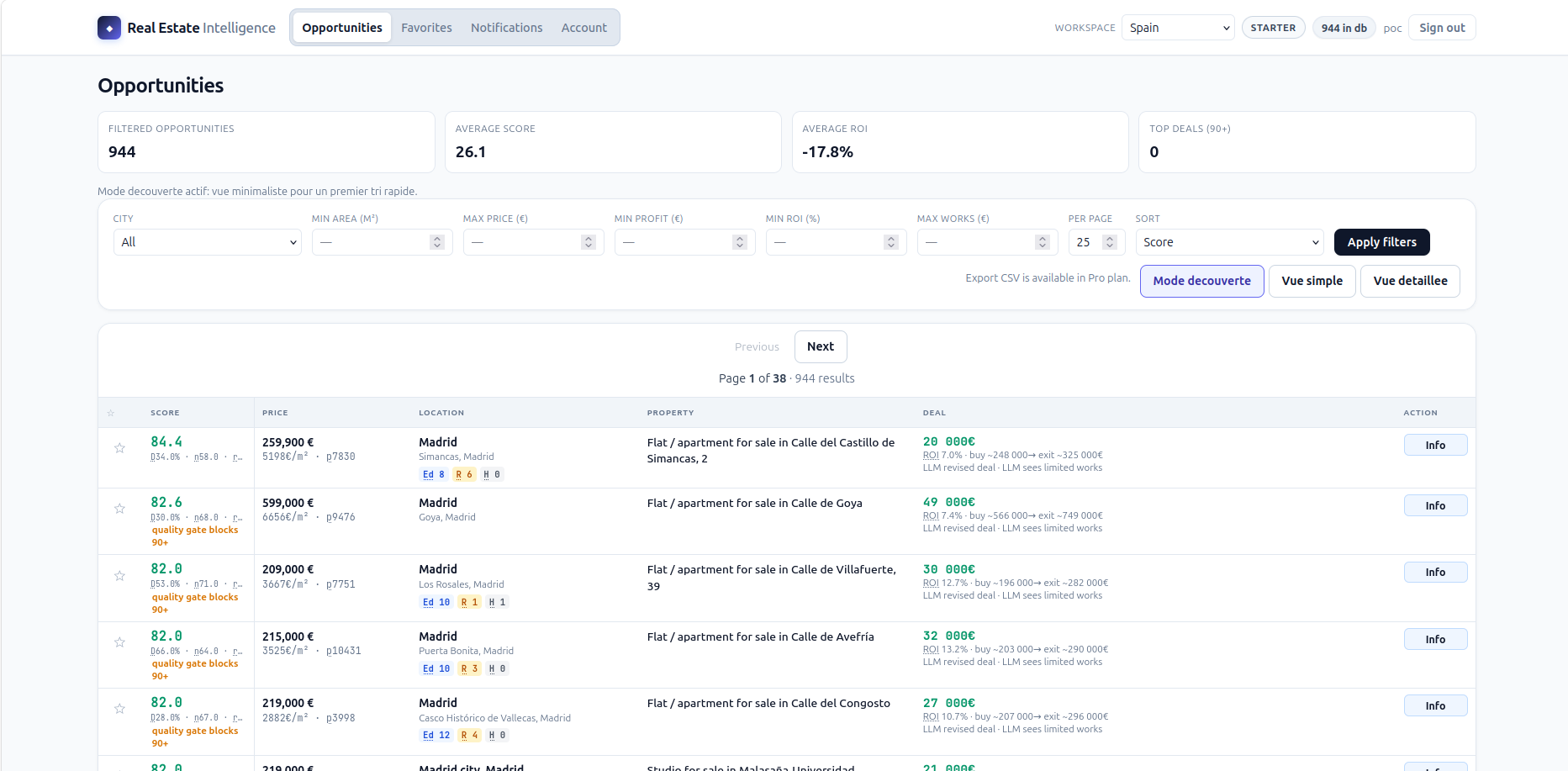Click the Ed 12 badge for Vallecas
This screenshot has width=1568, height=771.
click(x=436, y=735)
